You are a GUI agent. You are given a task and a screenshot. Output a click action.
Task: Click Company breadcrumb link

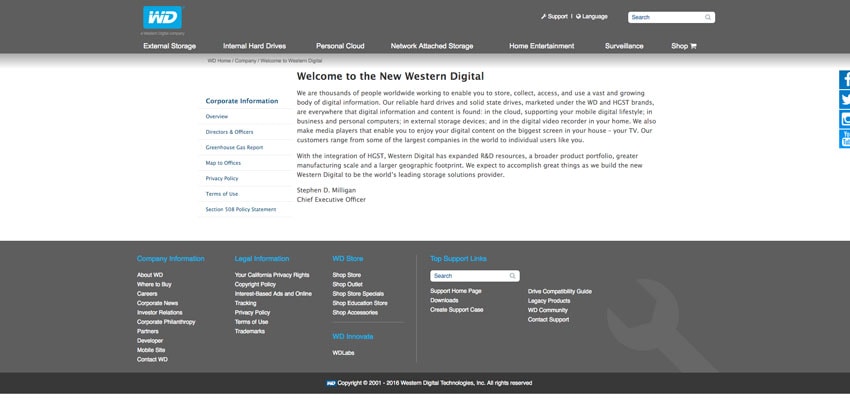[x=246, y=61]
